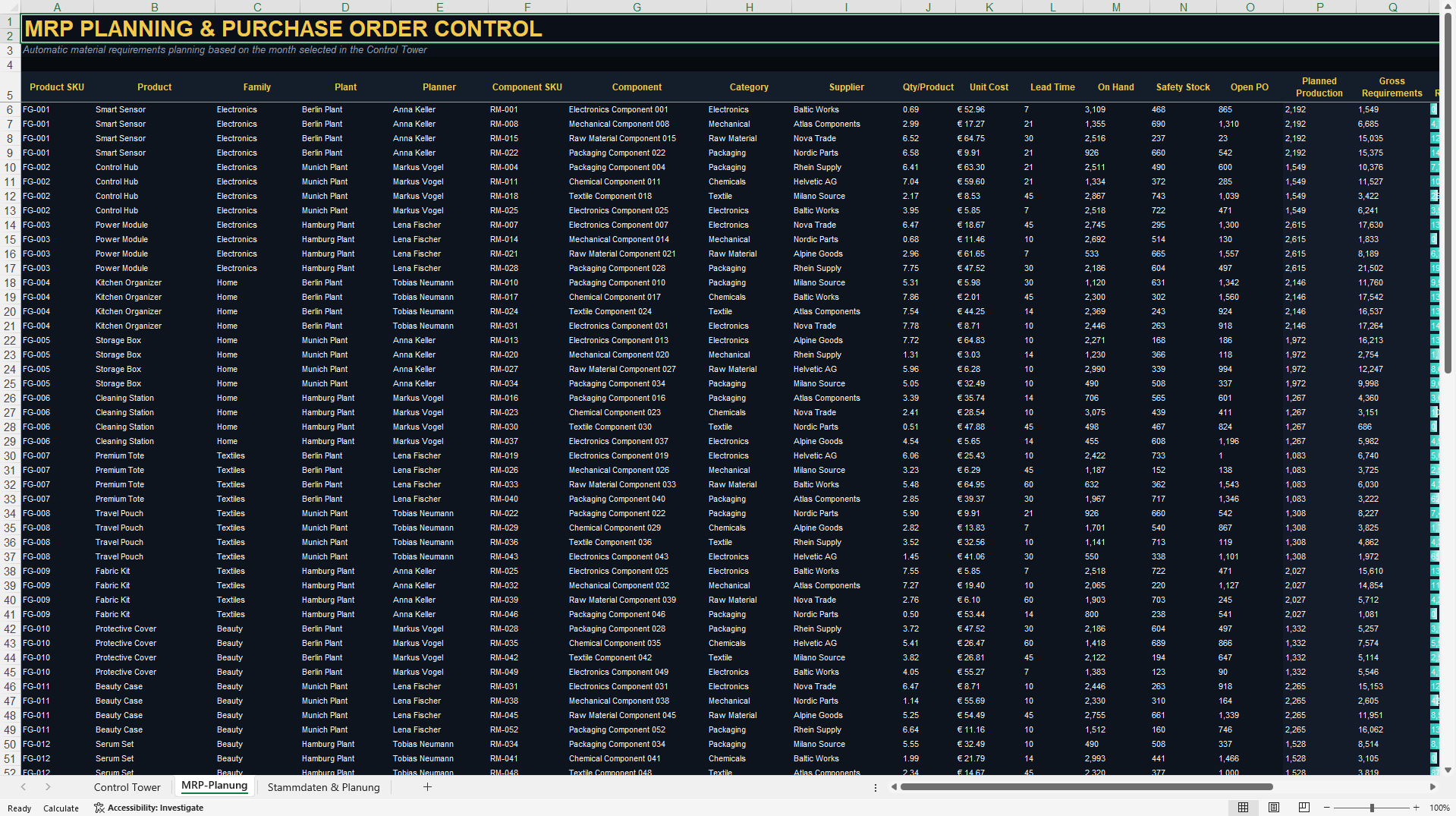Open the Accessibility Investigate status icon

(99, 808)
